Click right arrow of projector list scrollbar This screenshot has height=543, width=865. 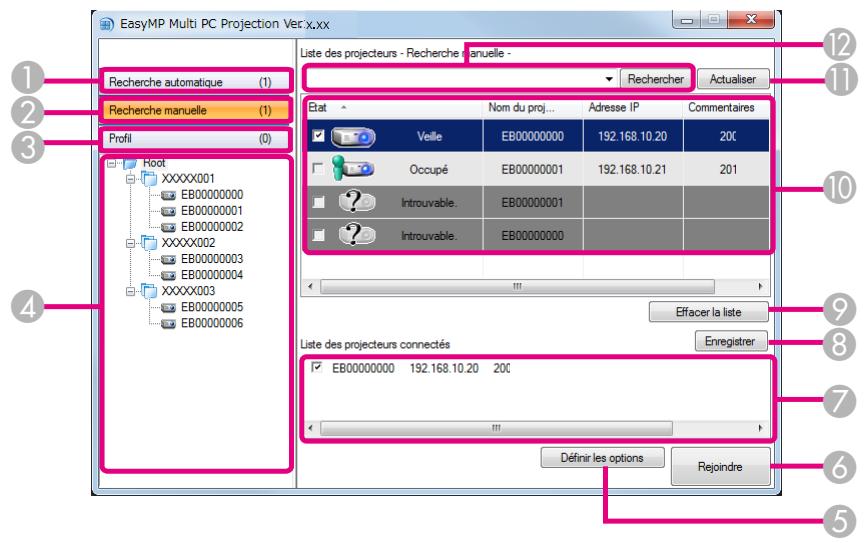coord(761,286)
